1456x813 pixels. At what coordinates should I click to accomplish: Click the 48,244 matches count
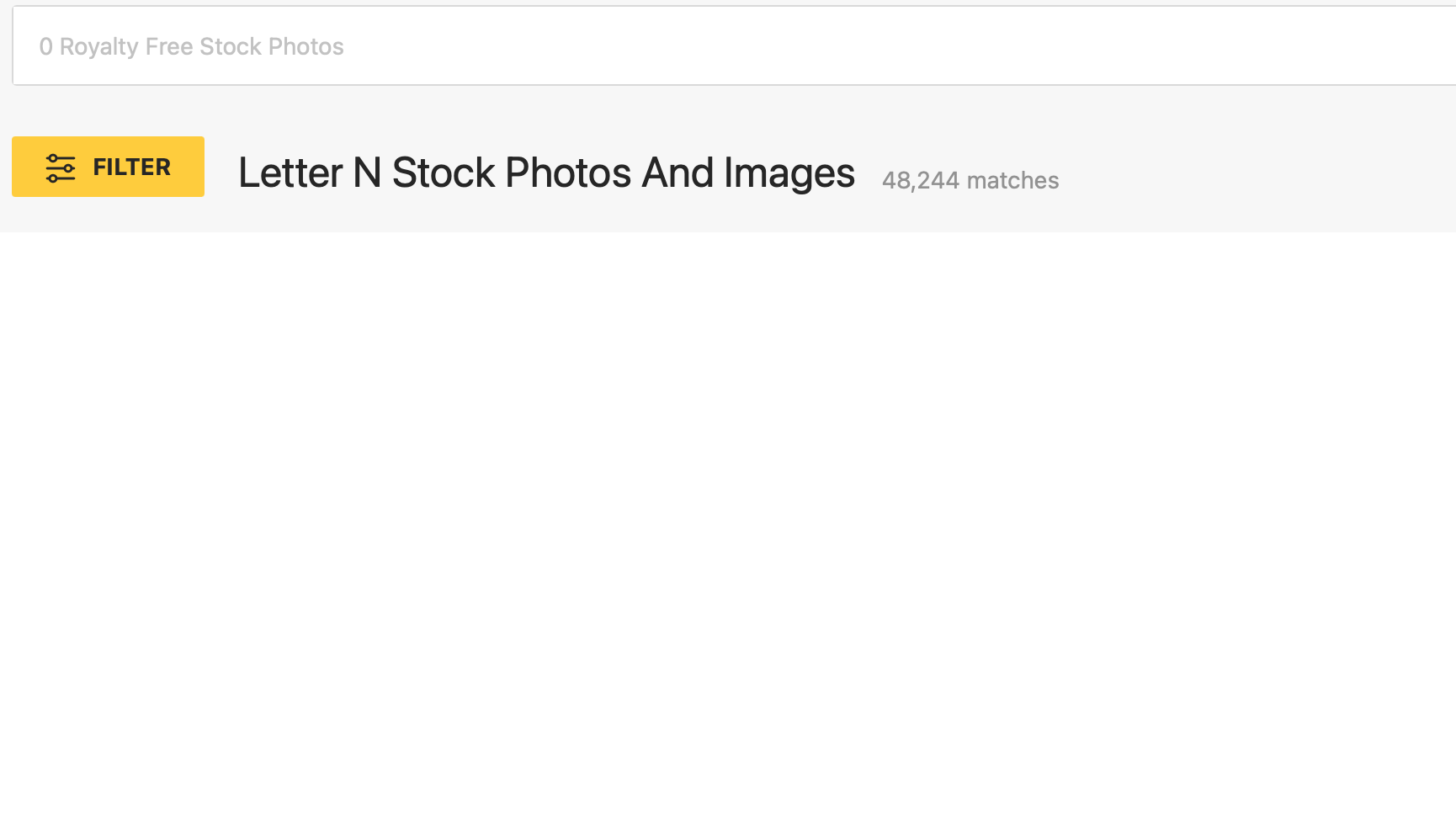970,180
